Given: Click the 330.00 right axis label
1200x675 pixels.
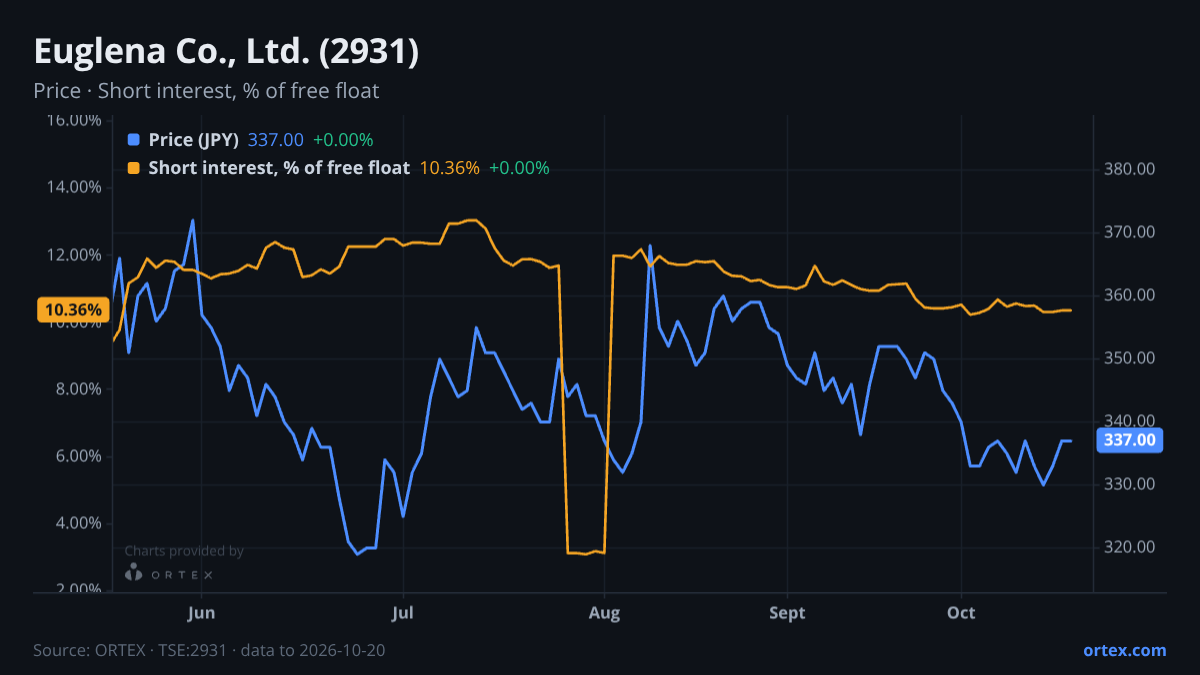Looking at the screenshot, I should coord(1130,484).
